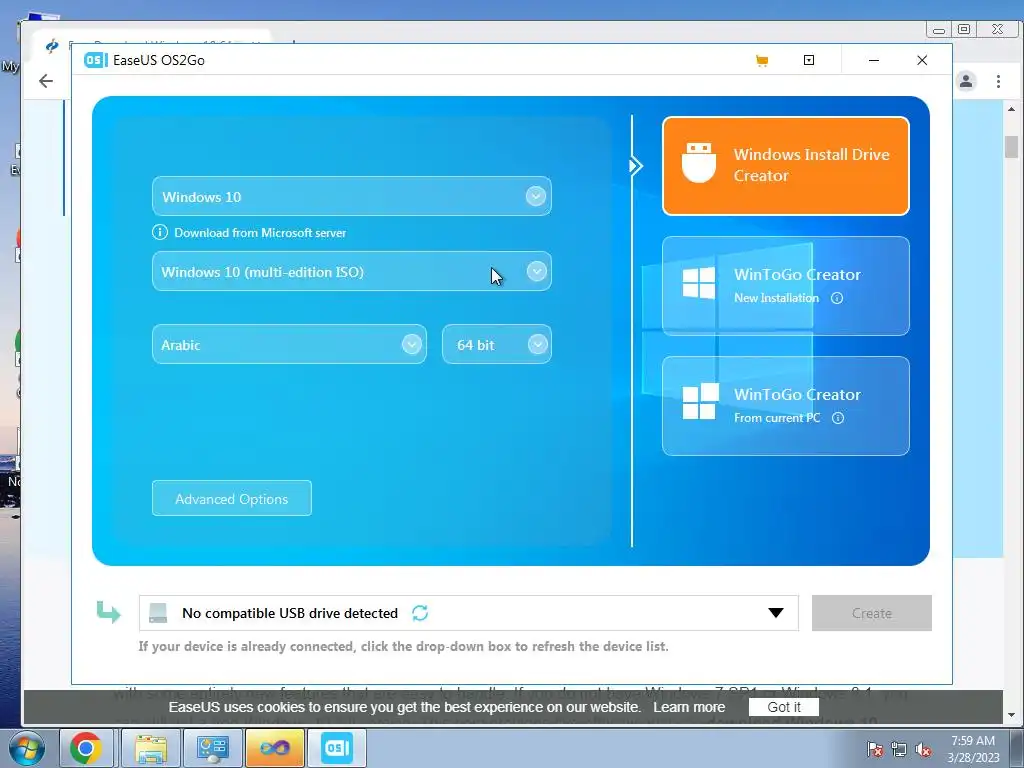
Task: Select WinToGo Creator New Installation card
Action: 786,286
